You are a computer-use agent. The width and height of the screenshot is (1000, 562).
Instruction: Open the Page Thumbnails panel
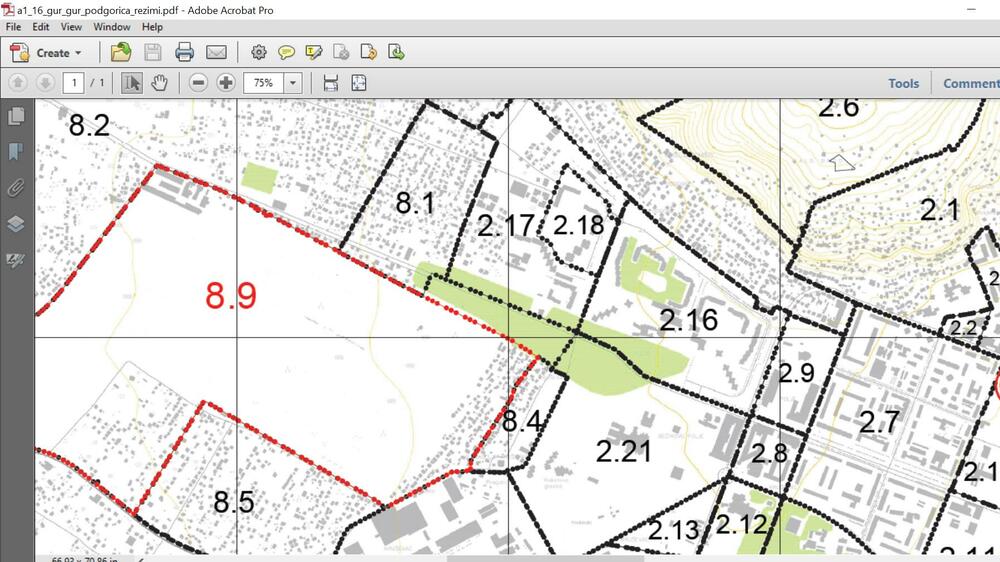tap(15, 116)
